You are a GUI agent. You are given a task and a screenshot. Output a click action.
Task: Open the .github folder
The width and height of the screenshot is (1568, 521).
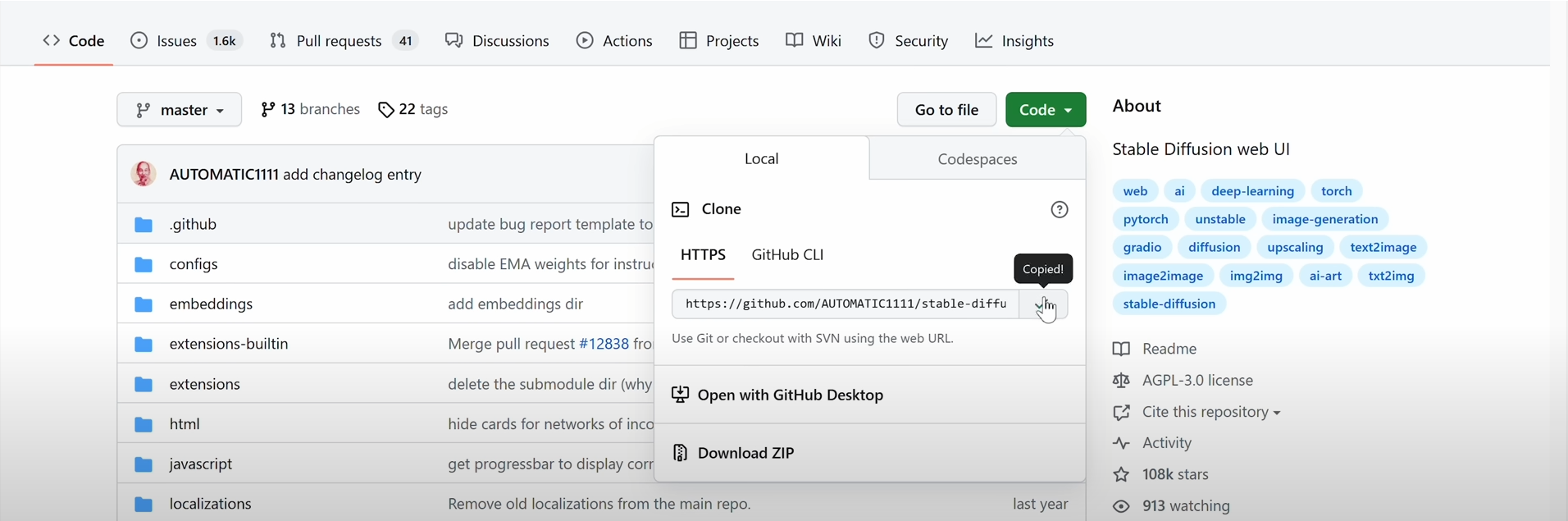click(193, 224)
